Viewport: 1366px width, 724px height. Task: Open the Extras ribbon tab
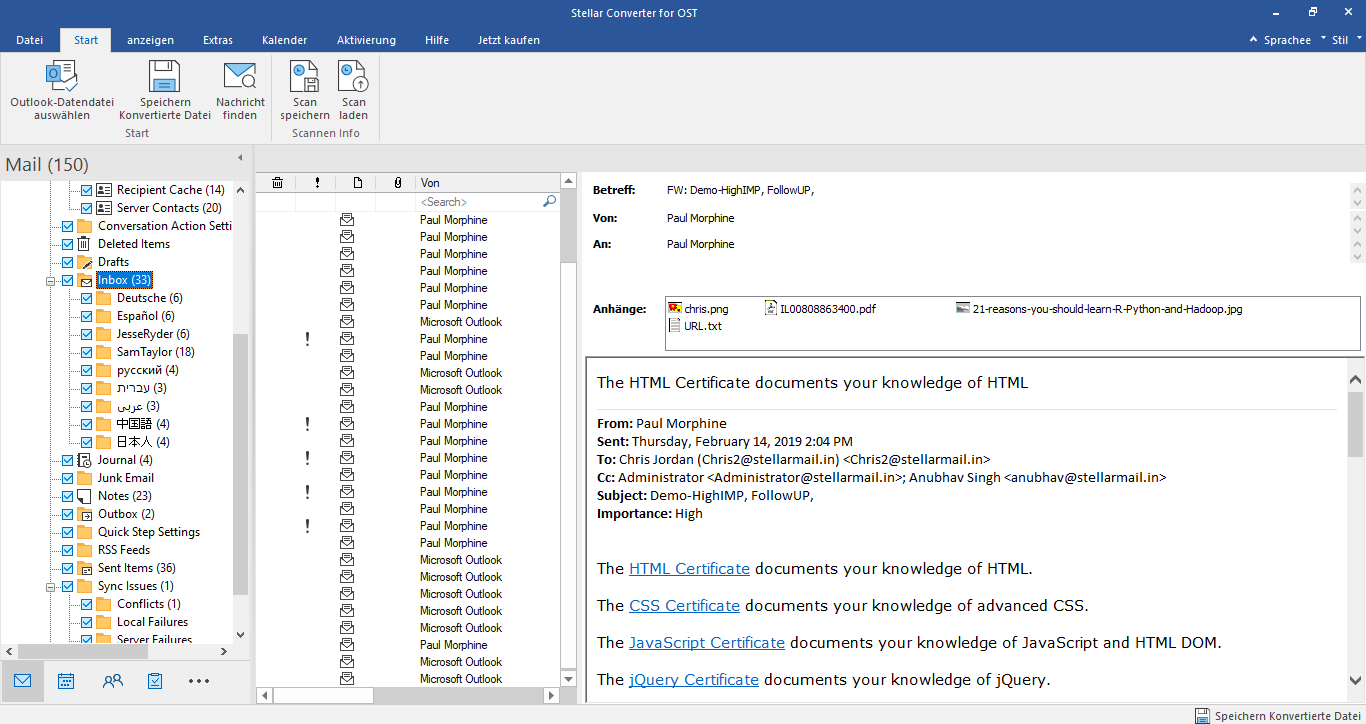coord(218,40)
